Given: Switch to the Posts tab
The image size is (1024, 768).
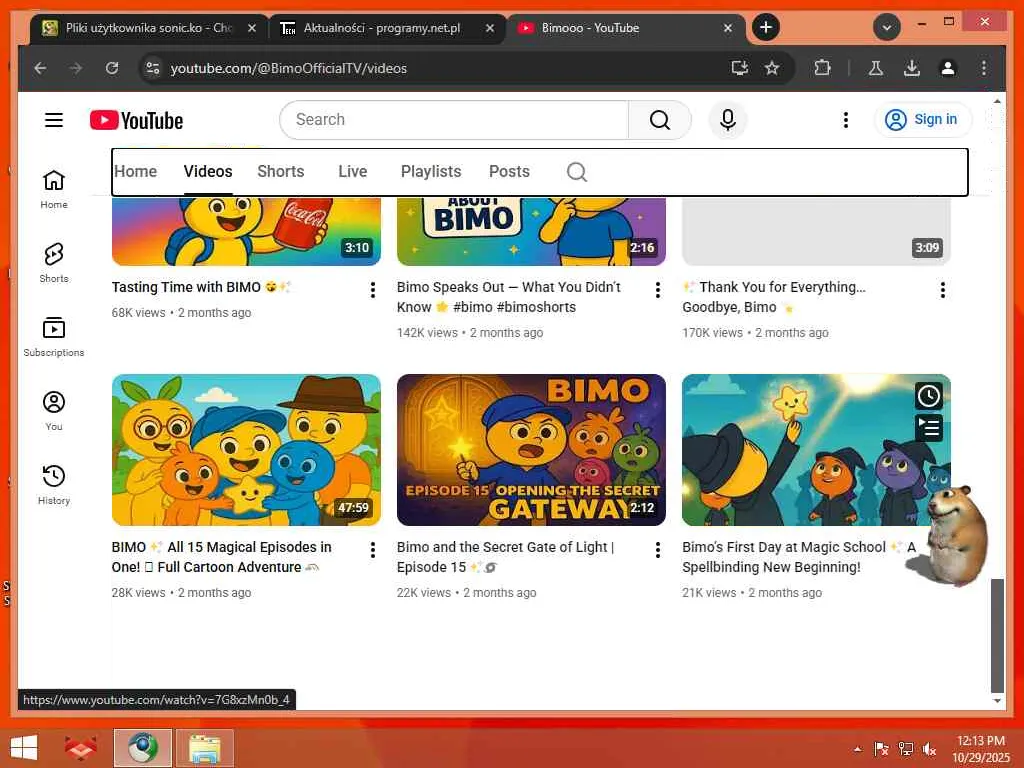Looking at the screenshot, I should tap(509, 172).
